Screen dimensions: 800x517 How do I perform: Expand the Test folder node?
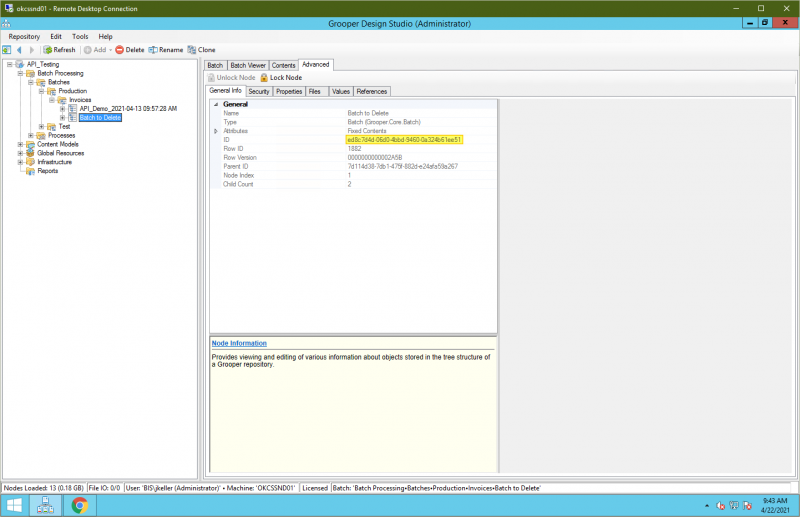pyautogui.click(x=41, y=127)
